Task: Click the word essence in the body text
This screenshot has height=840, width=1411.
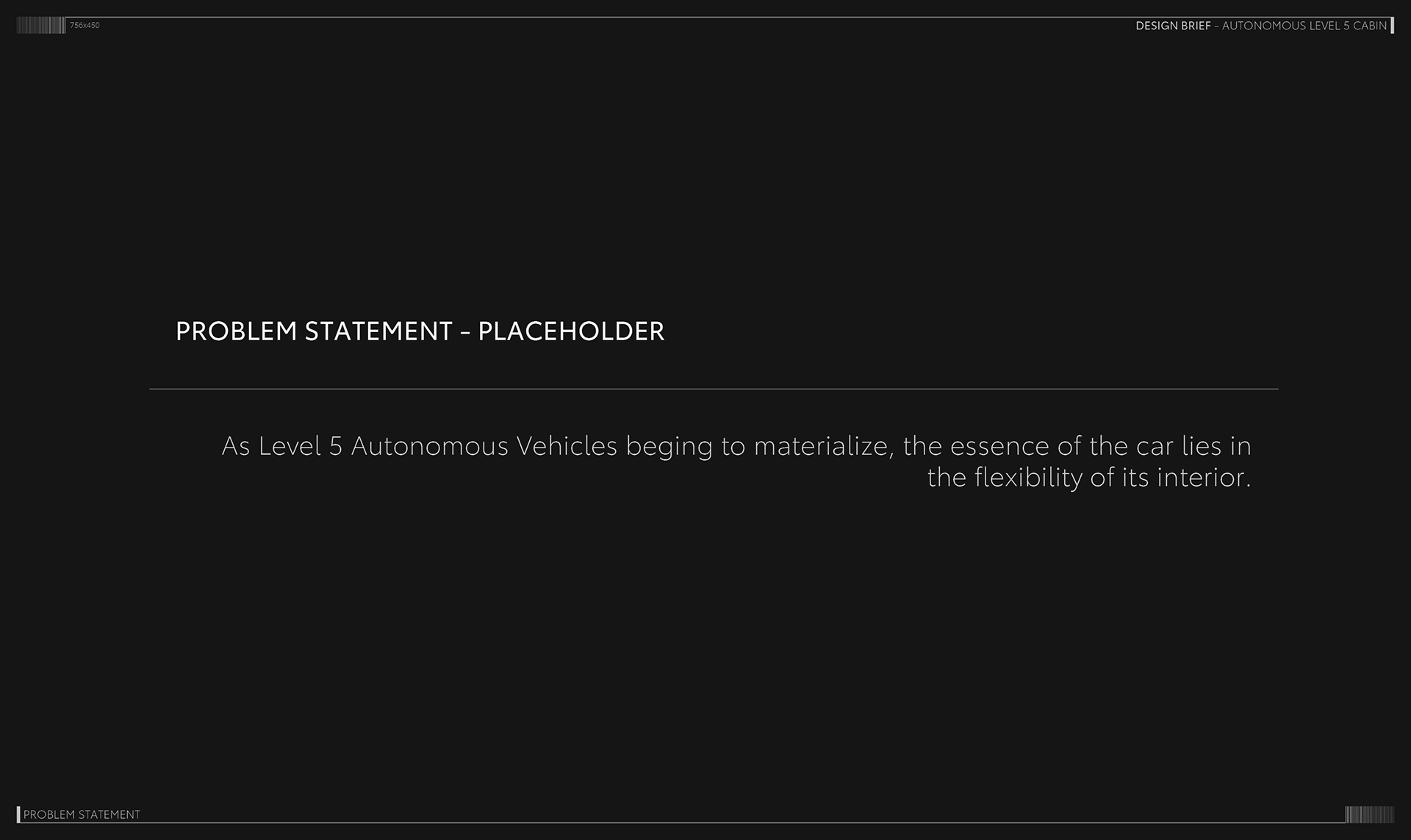Action: click(999, 446)
